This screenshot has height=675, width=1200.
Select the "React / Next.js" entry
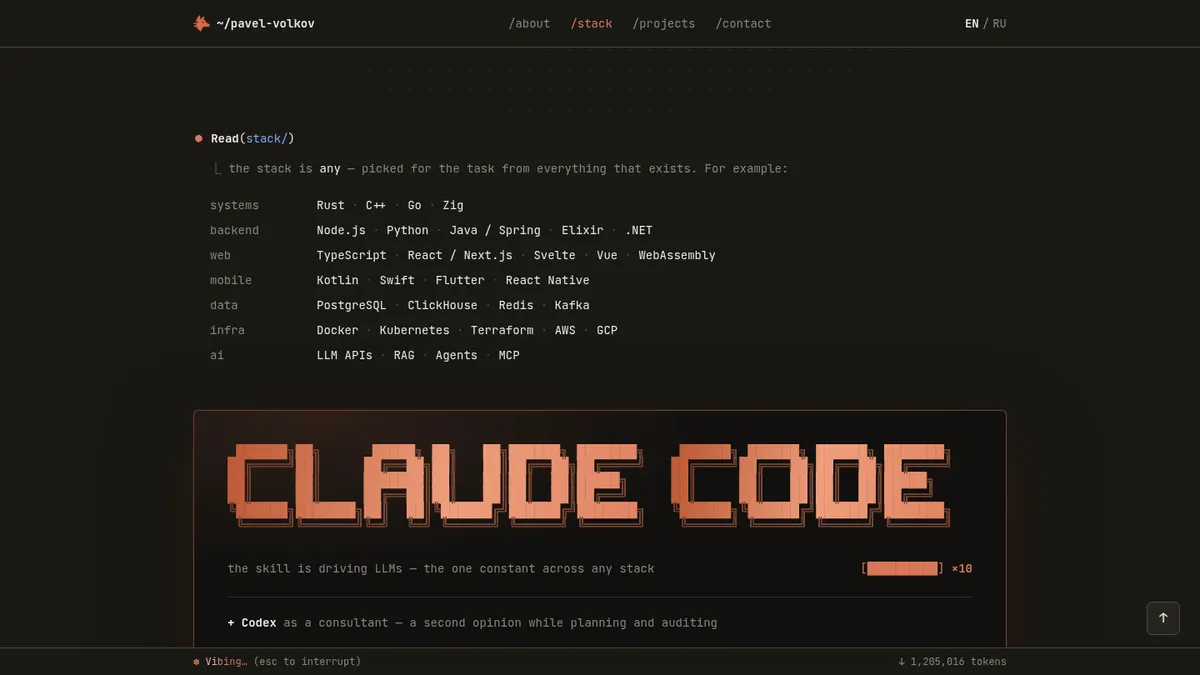click(460, 255)
